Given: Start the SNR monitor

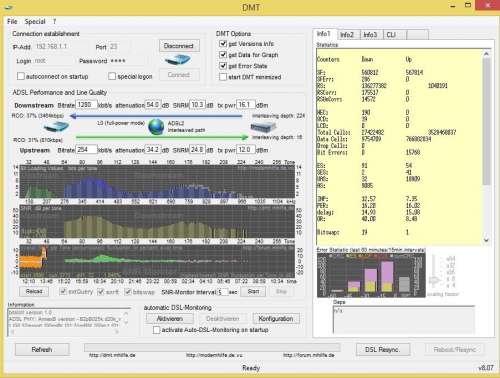Looking at the screenshot, I should point(253,291).
